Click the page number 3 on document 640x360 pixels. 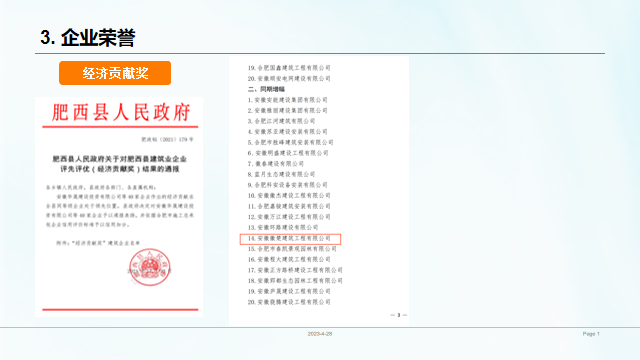pos(399,315)
